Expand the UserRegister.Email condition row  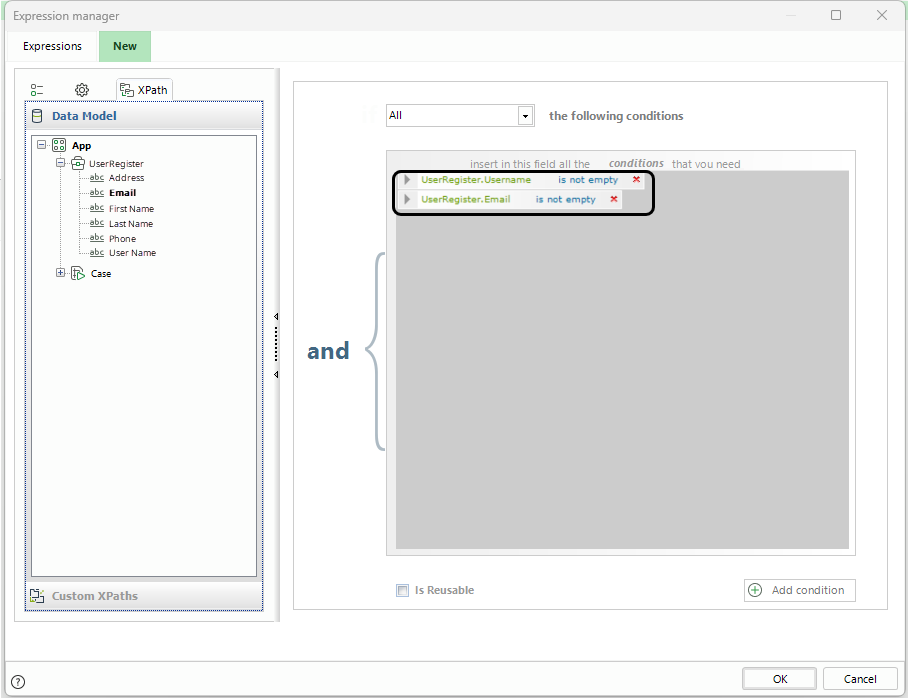[x=407, y=199]
